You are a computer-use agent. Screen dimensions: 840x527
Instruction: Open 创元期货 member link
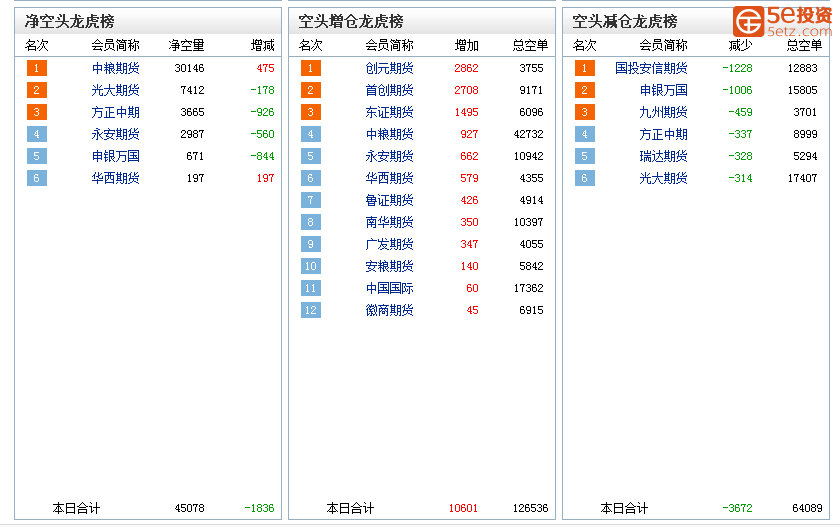pyautogui.click(x=389, y=68)
